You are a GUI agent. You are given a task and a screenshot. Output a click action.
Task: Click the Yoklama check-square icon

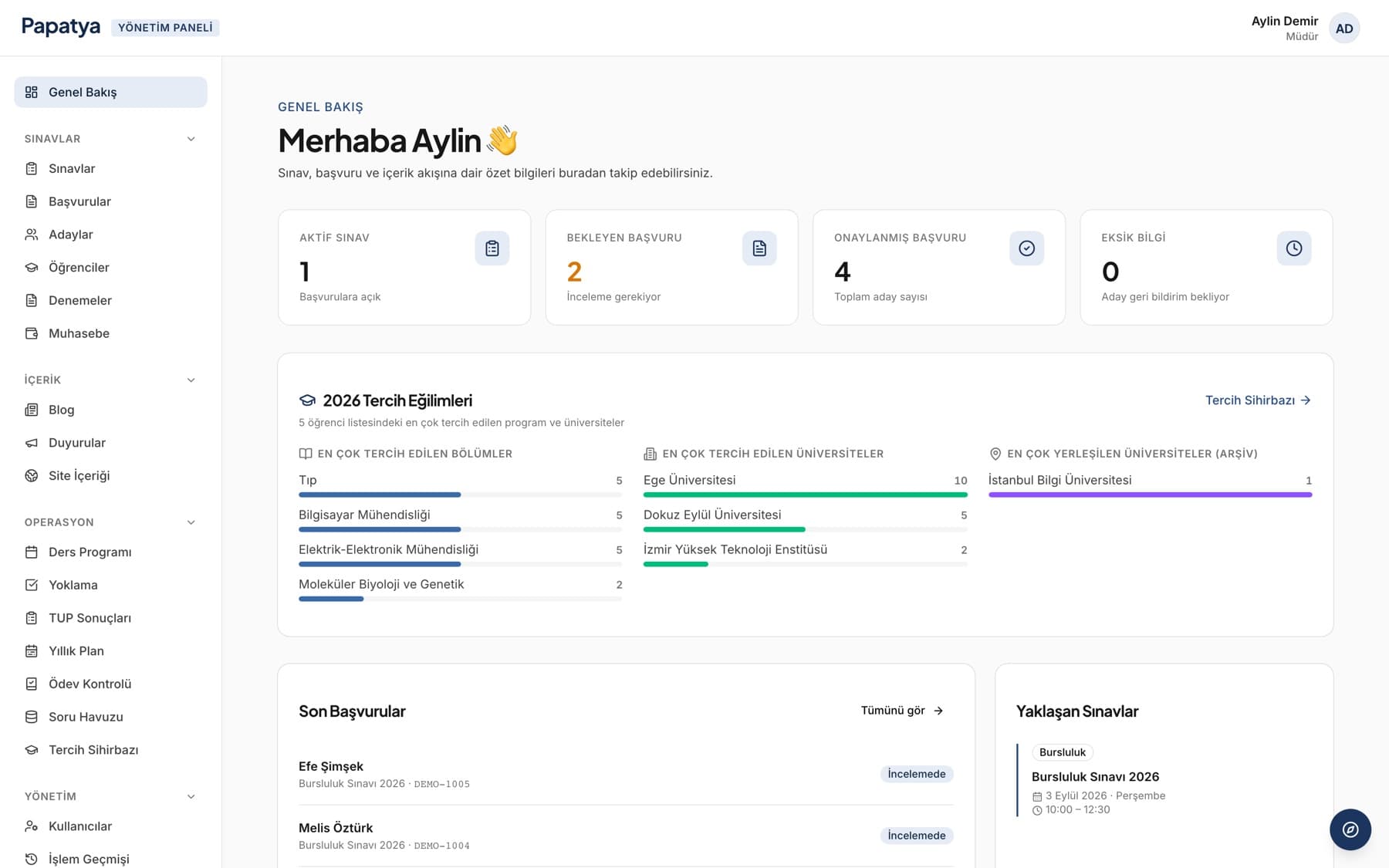point(32,586)
